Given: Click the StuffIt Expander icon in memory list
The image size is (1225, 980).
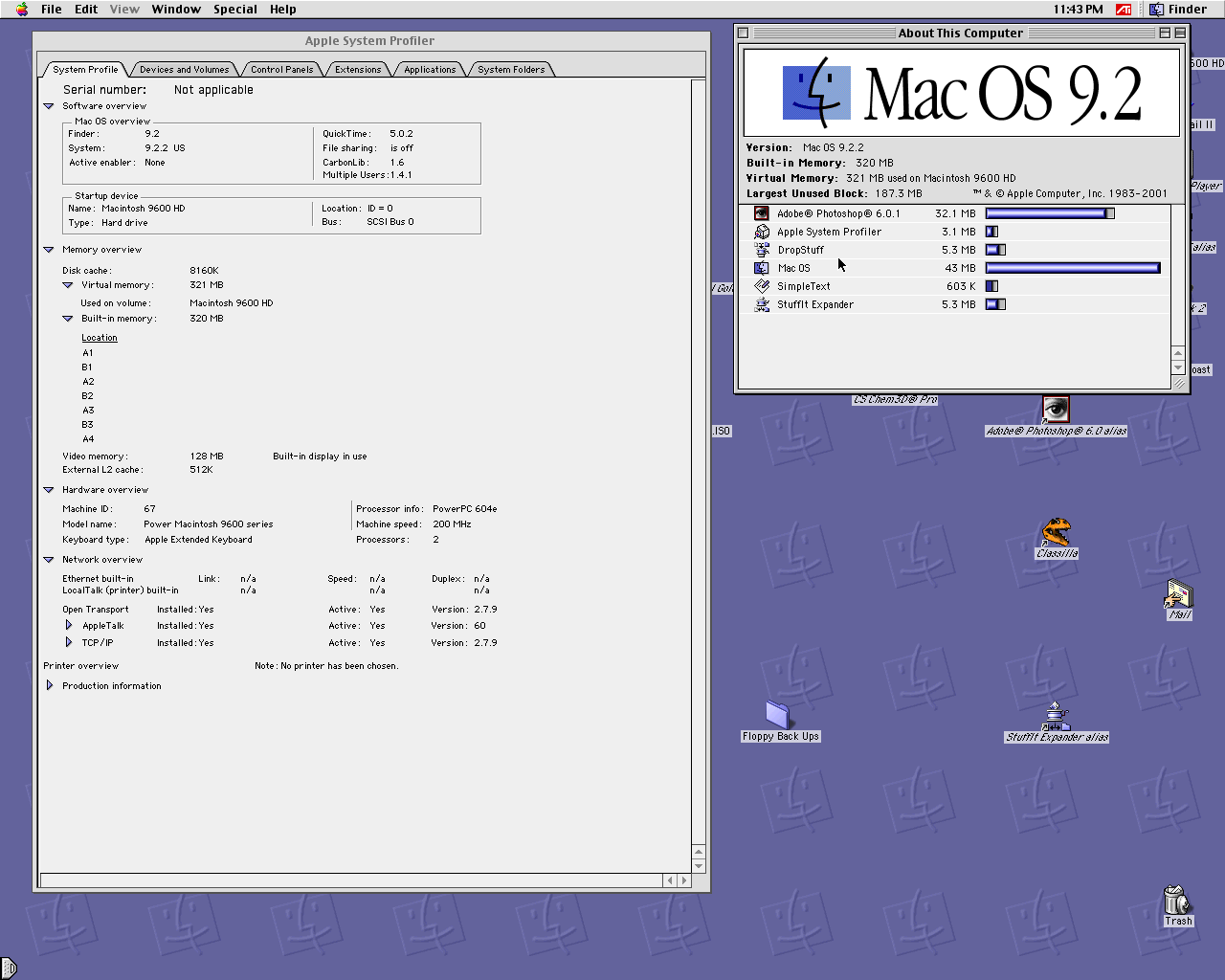Looking at the screenshot, I should point(762,304).
